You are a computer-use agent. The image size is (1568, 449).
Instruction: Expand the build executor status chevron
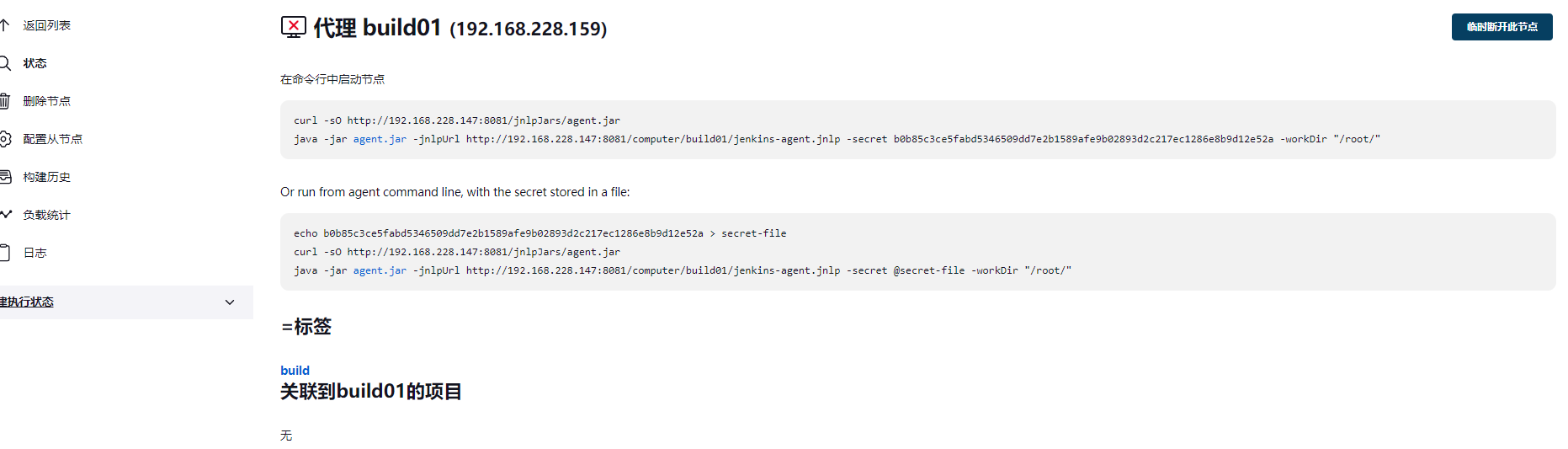coord(230,302)
